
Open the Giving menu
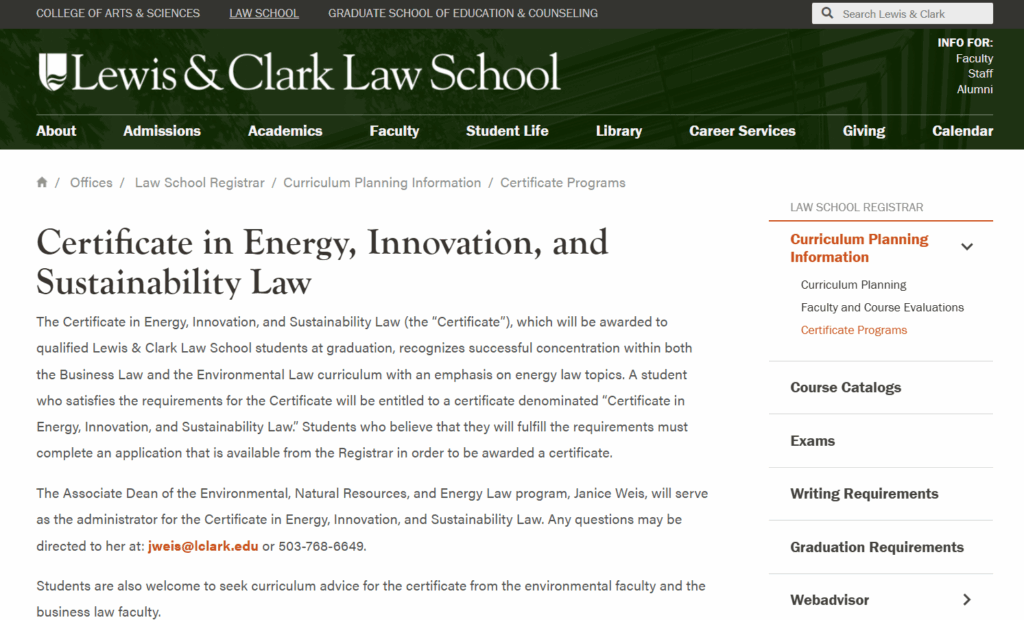[864, 131]
